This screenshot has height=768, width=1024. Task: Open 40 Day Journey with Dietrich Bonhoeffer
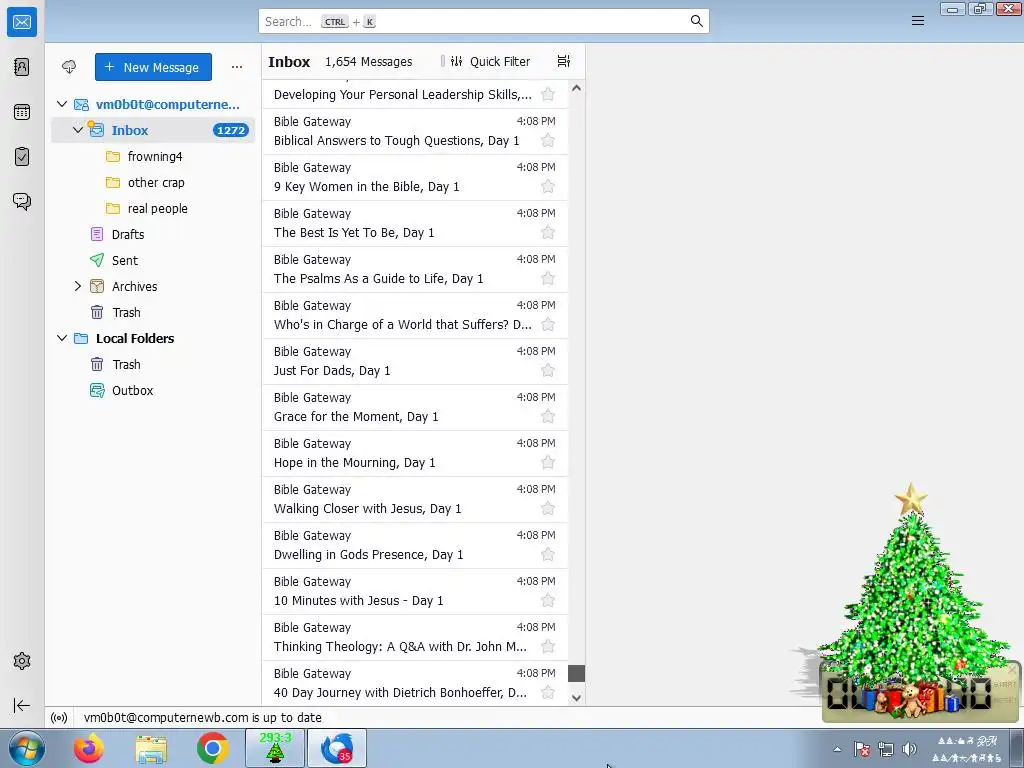(415, 683)
